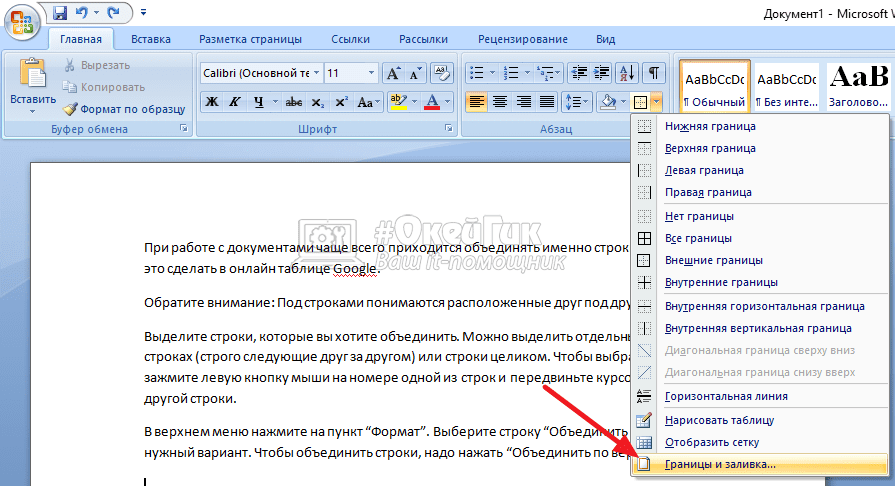895x486 pixels.
Task: Click shading paint bucket icon
Action: [608, 102]
